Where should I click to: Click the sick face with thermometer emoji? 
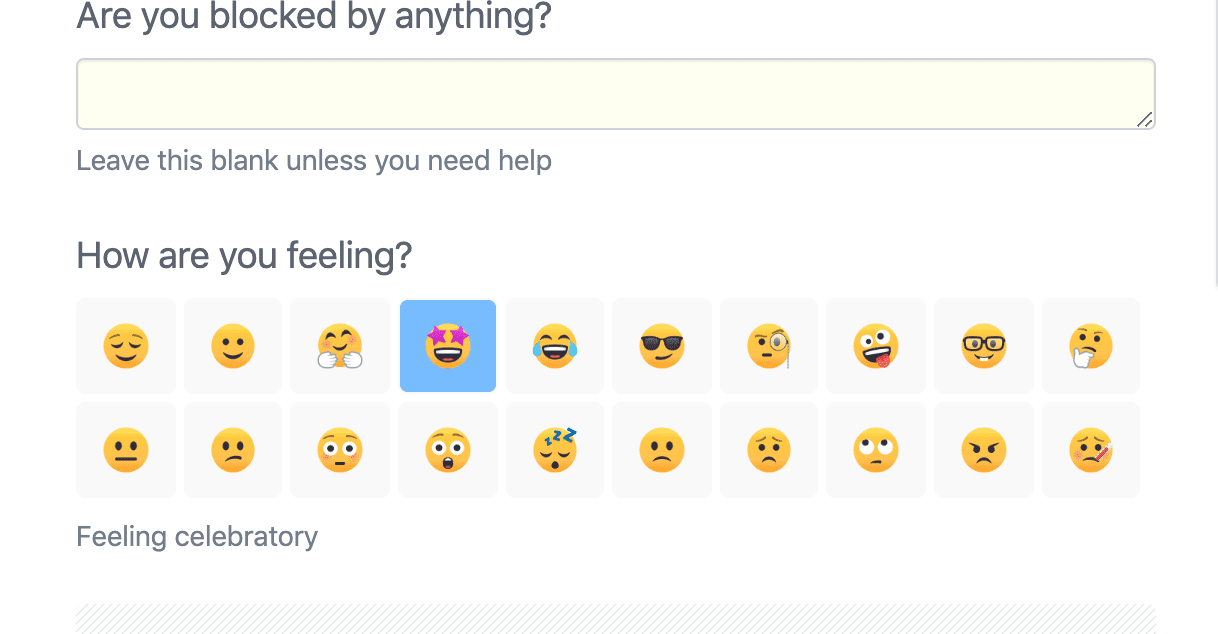(1090, 449)
